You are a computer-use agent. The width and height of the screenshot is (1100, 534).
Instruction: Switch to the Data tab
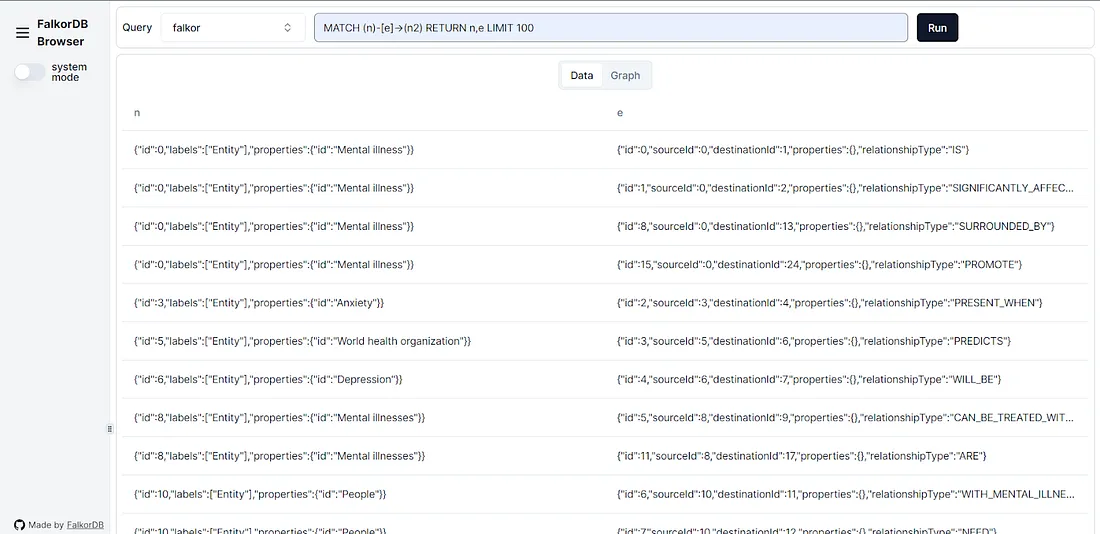(582, 76)
